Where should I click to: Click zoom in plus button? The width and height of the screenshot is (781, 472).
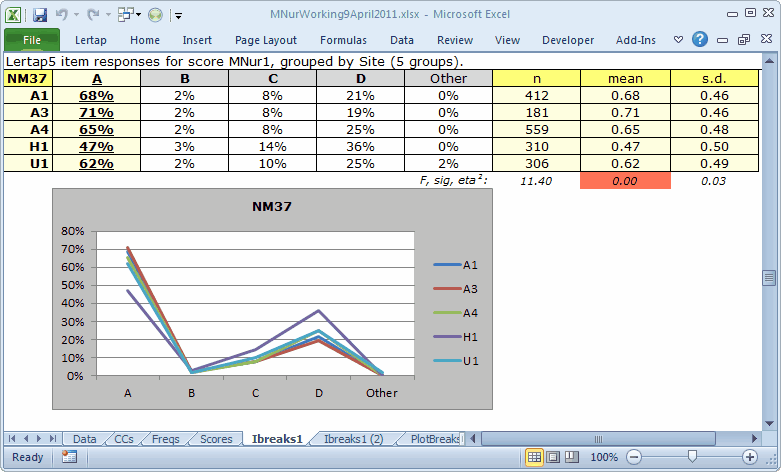coord(750,457)
